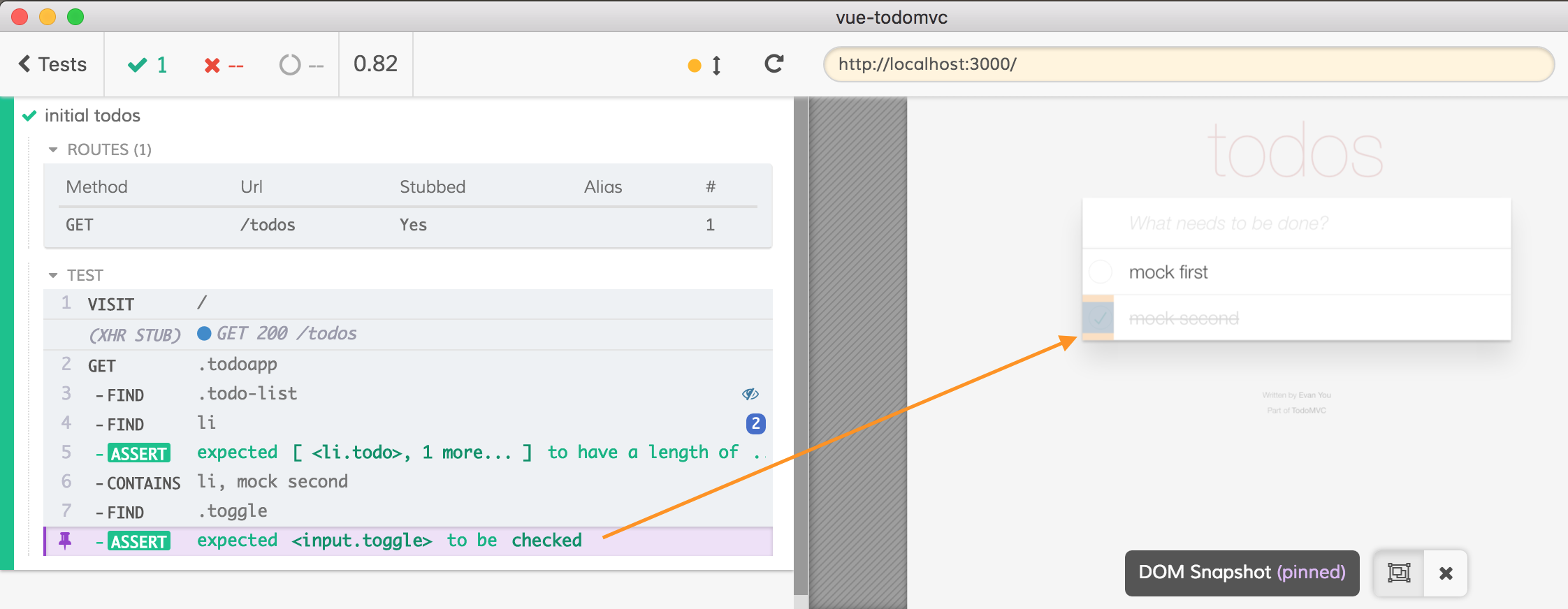Click the reporter panel vertical scrollbar
The width and height of the screenshot is (1568, 609).
coord(801,349)
